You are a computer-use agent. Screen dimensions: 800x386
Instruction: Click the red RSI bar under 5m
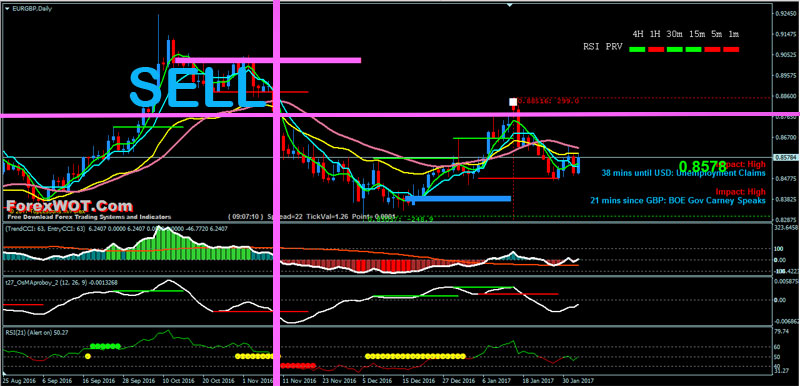(712, 49)
